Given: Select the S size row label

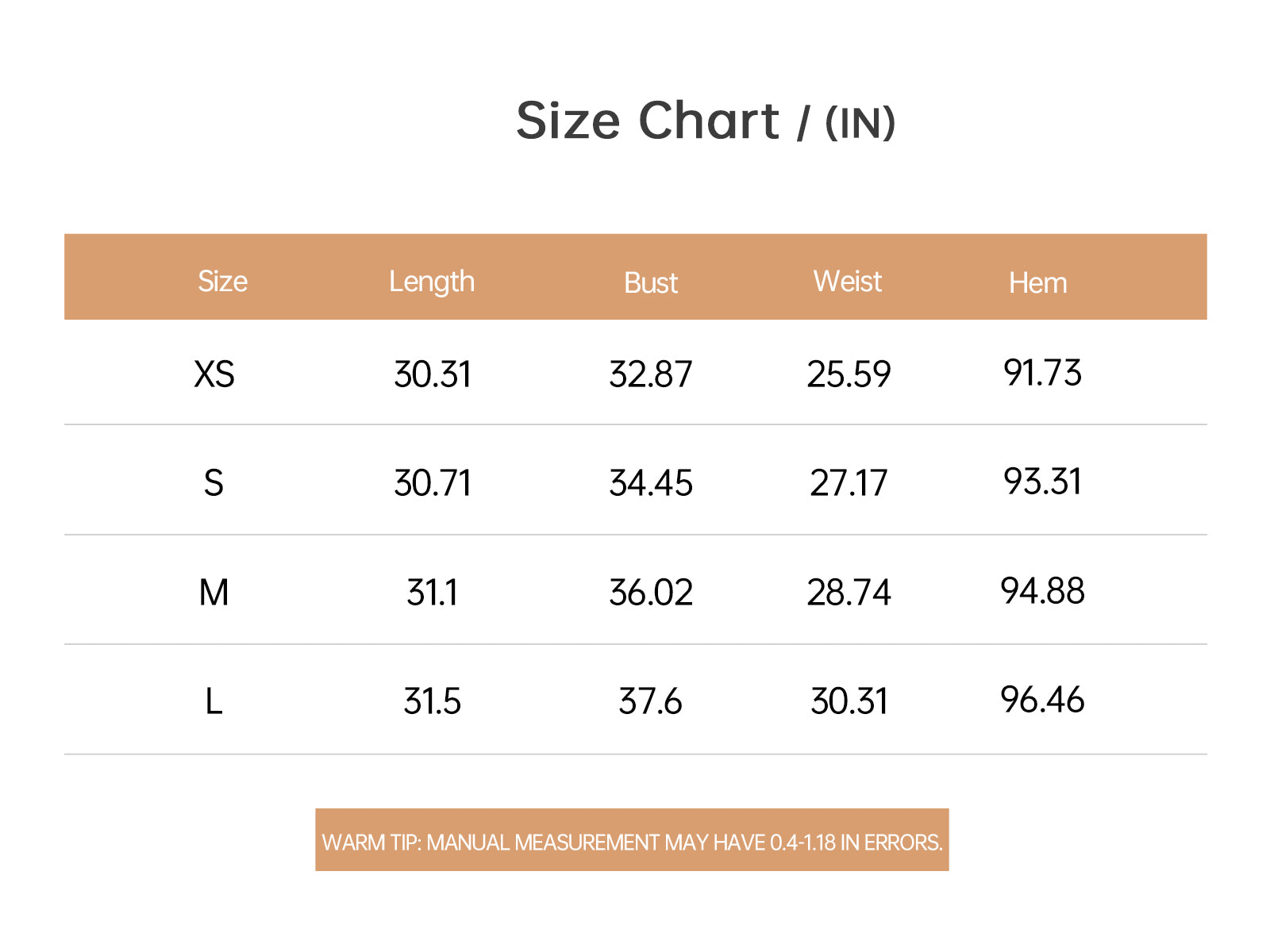Looking at the screenshot, I should [214, 483].
